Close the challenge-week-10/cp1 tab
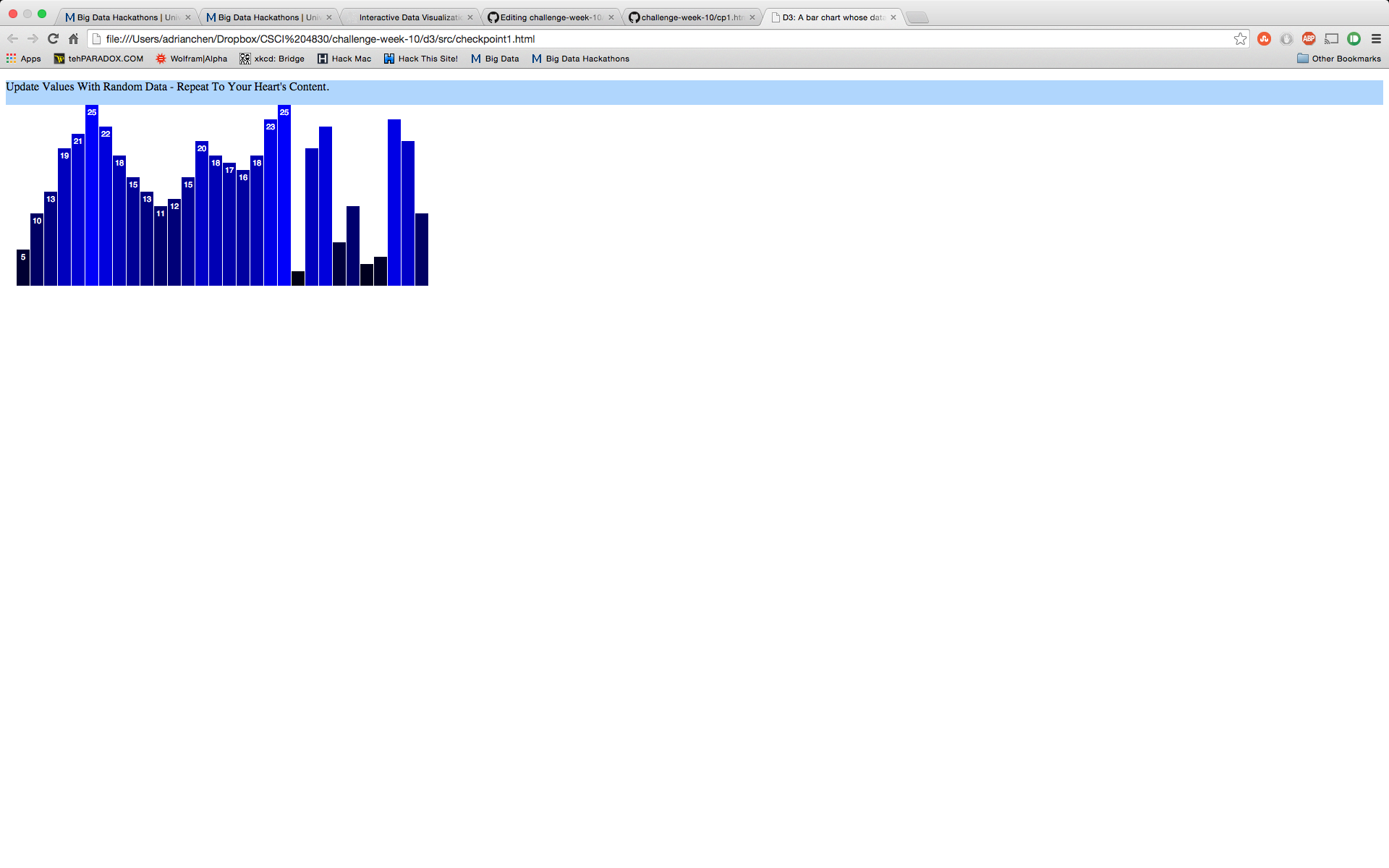This screenshot has height=868, width=1389. [x=752, y=17]
